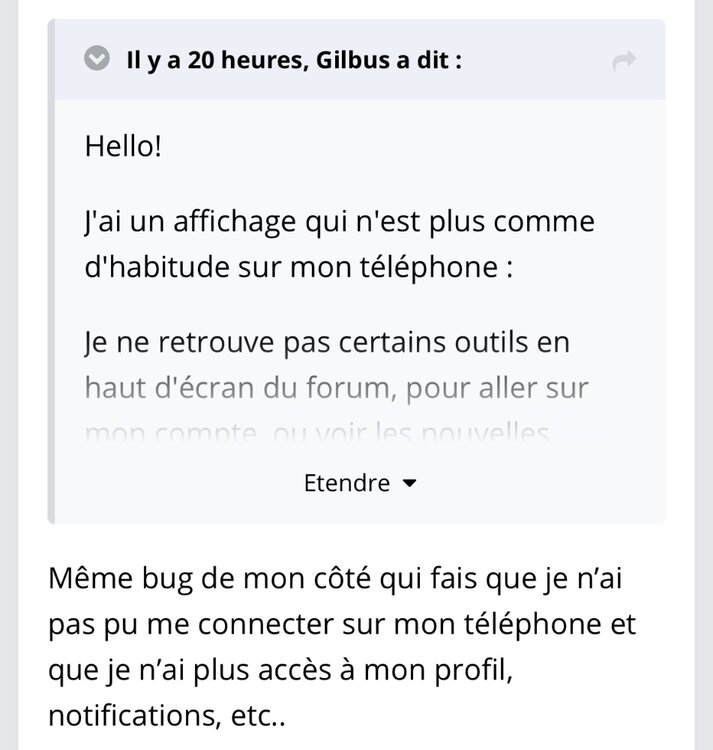
Task: Click the go-to-original-post arrow icon
Action: coord(624,62)
